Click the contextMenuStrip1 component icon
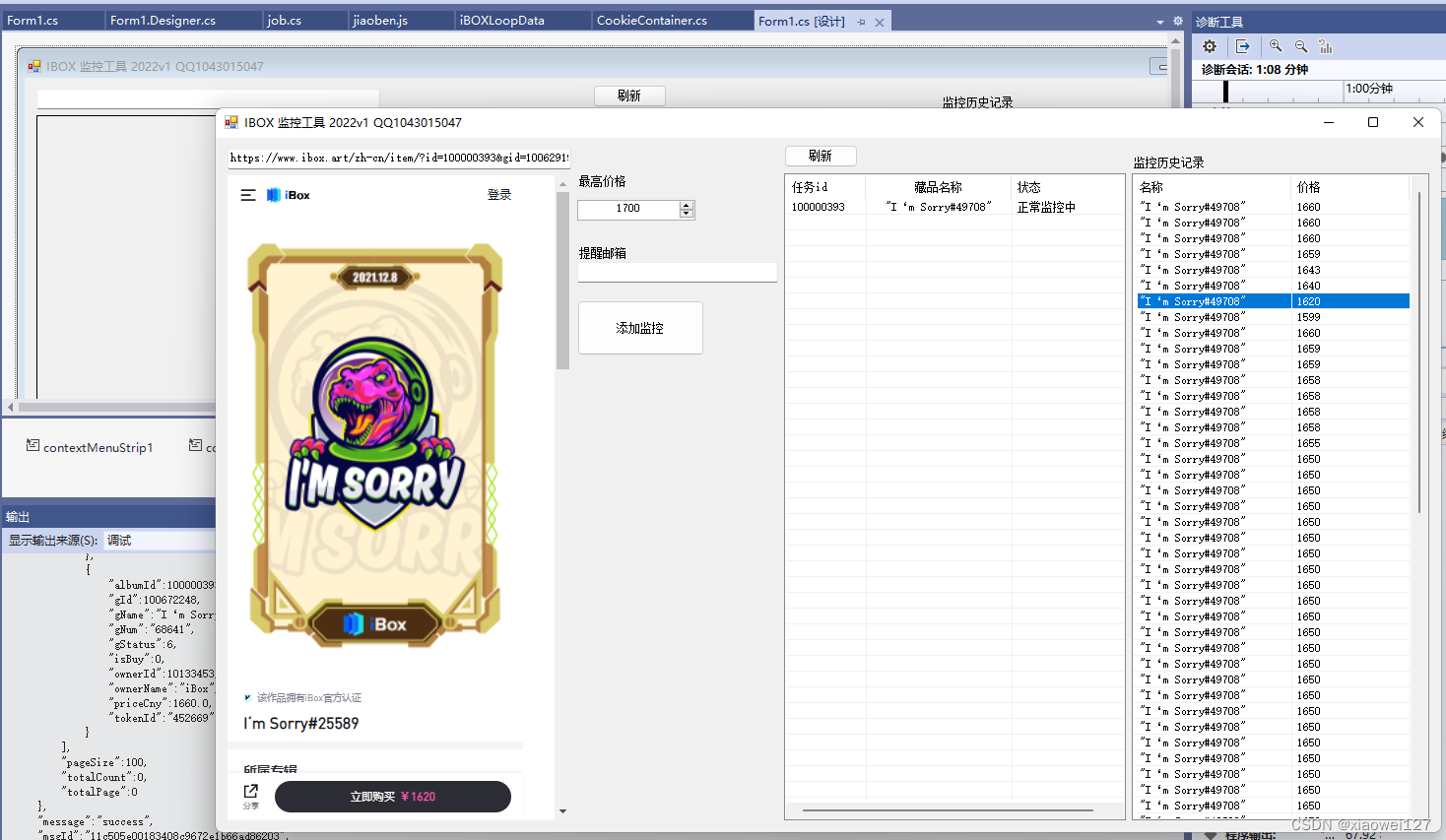The image size is (1446, 840). pos(33,446)
